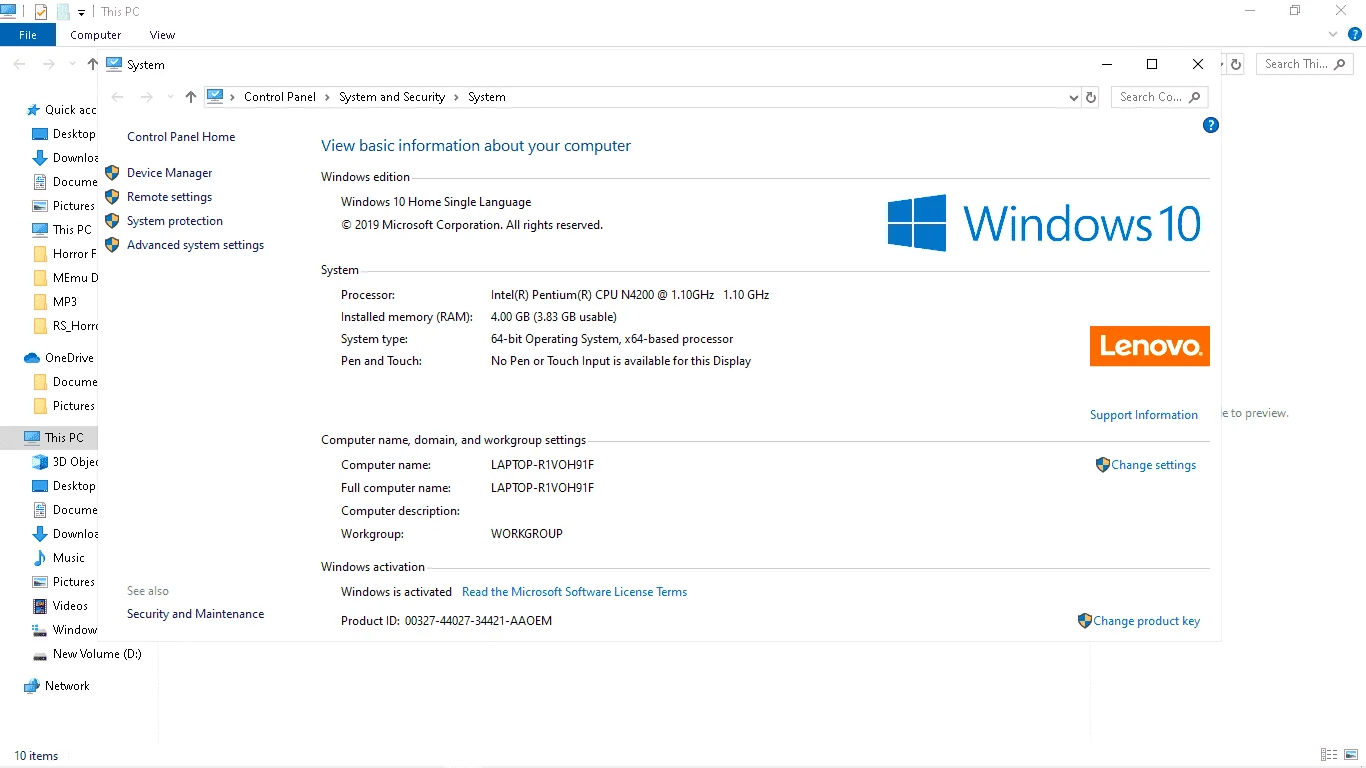Open the File tab in This PC
This screenshot has width=1366, height=768.
[28, 35]
